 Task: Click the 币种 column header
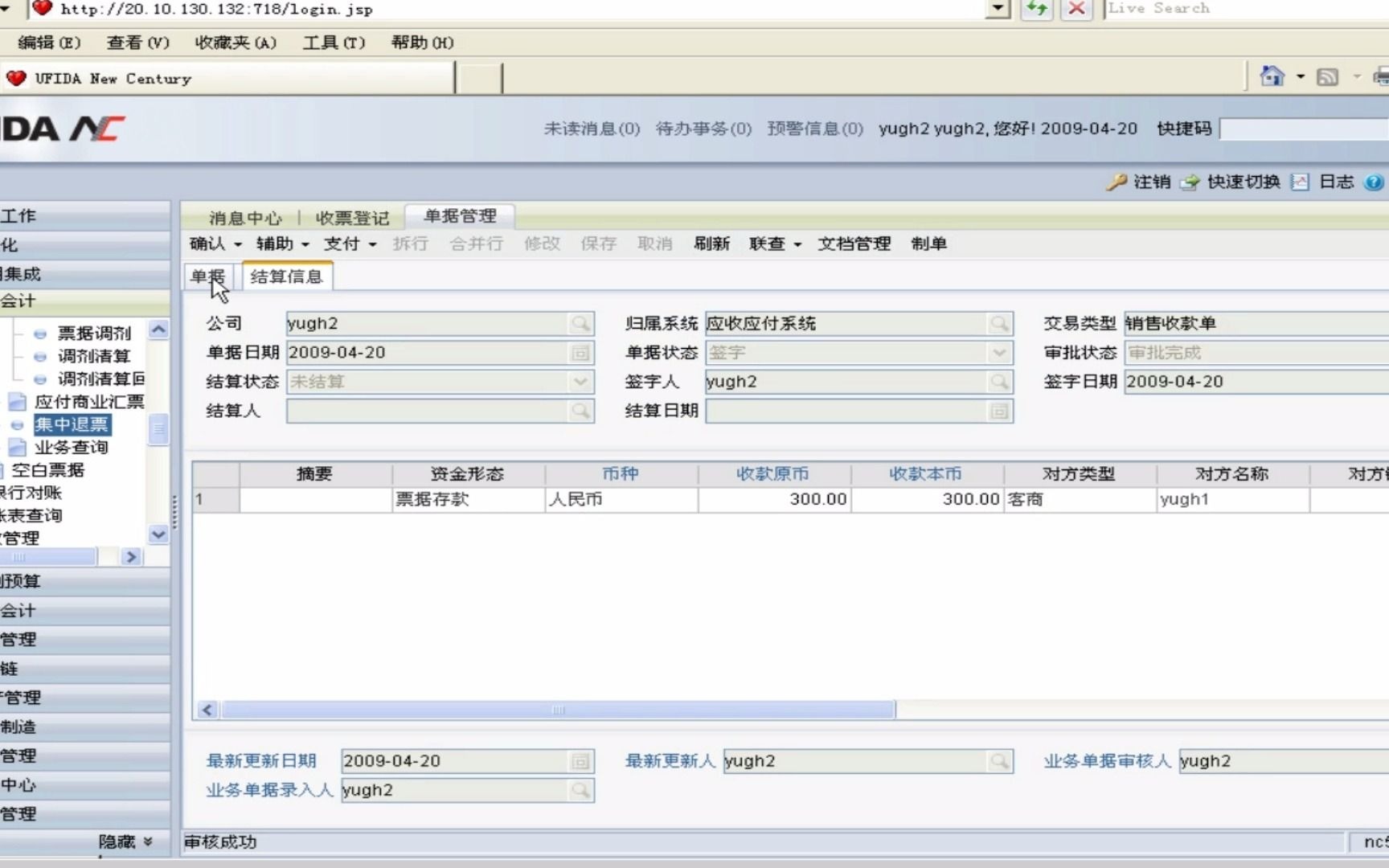coord(621,474)
